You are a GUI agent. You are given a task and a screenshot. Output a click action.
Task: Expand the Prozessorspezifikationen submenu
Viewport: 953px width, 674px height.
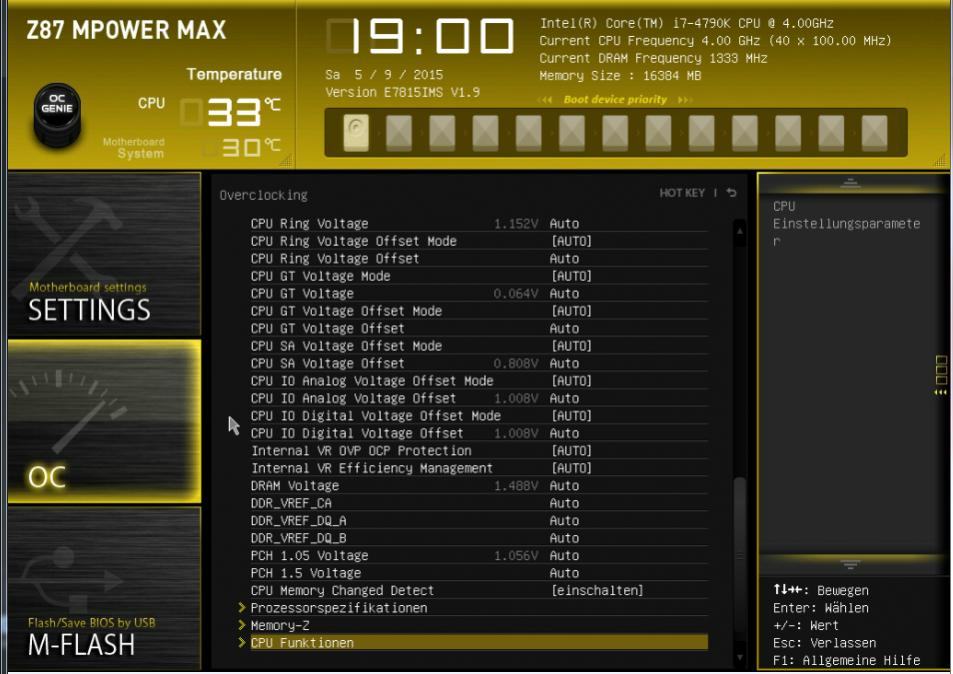[x=339, y=608]
